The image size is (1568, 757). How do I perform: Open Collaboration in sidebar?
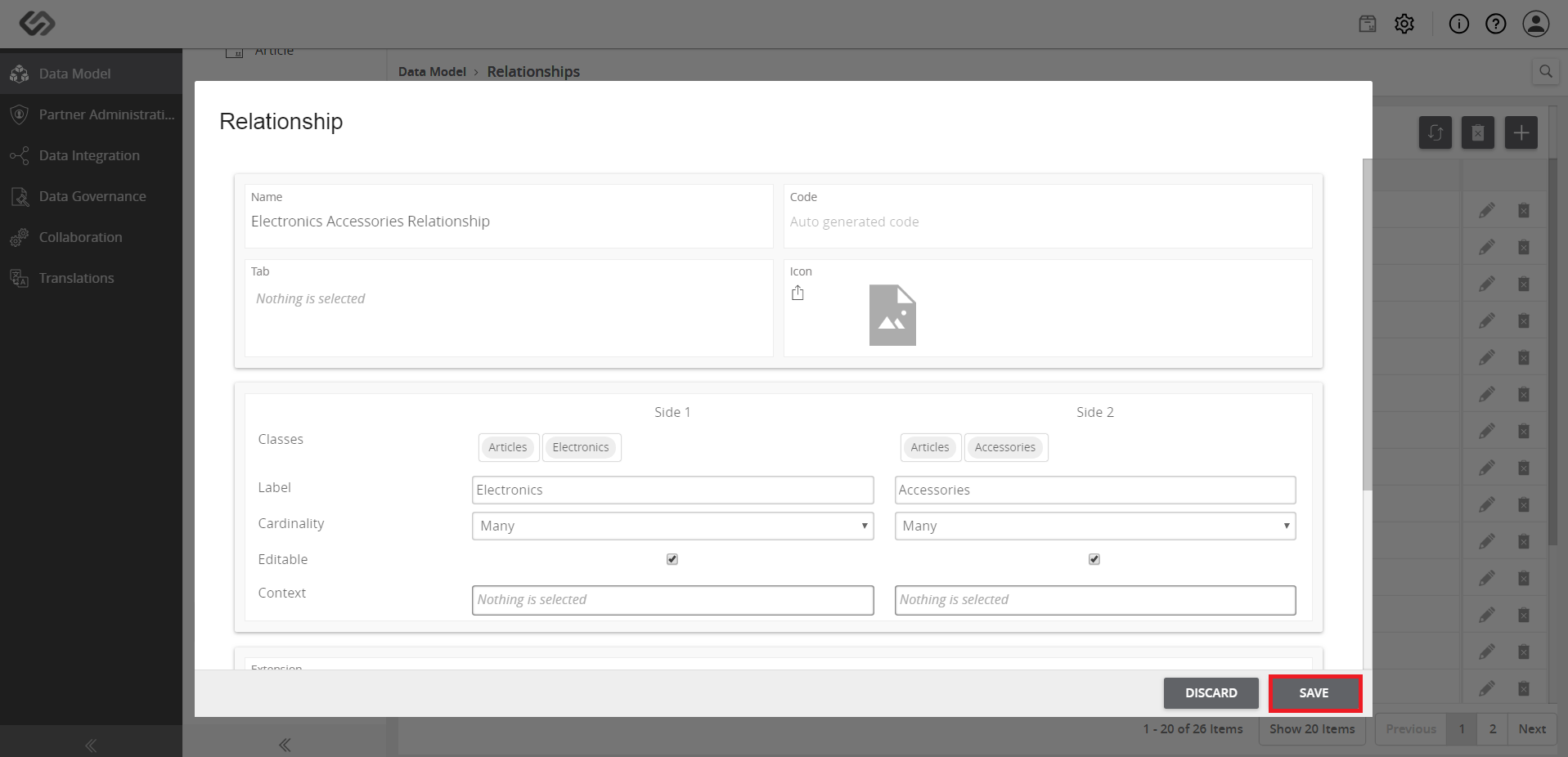click(91, 237)
